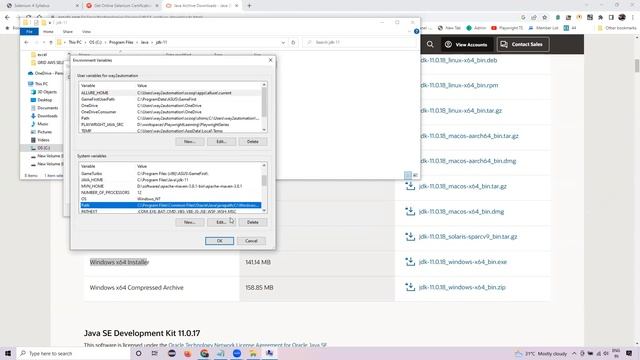This screenshot has height=360, width=640.
Task: Open File Explorer help icon
Action: [416, 31]
